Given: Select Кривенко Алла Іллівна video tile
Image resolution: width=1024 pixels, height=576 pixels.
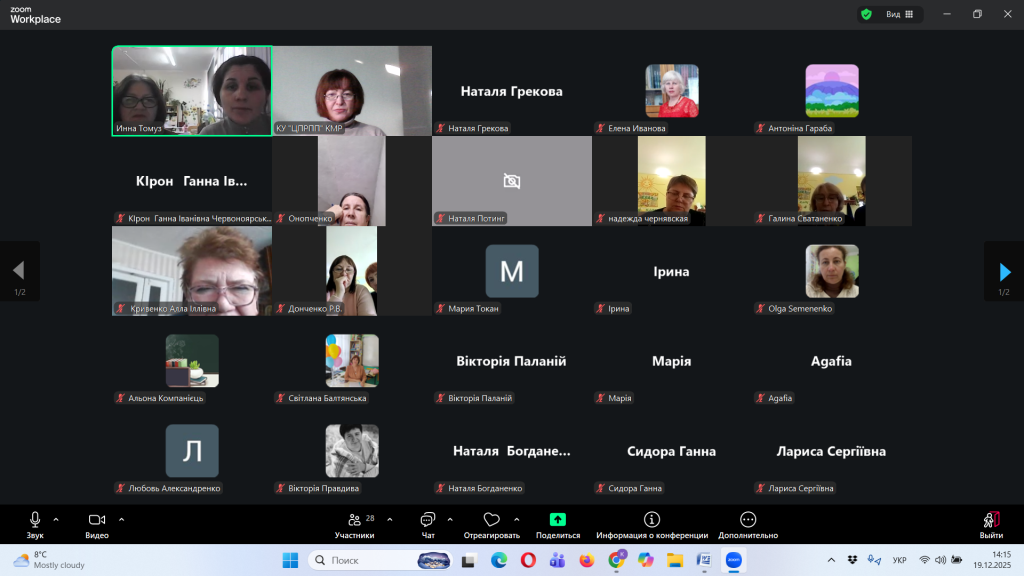Looking at the screenshot, I should [191, 270].
